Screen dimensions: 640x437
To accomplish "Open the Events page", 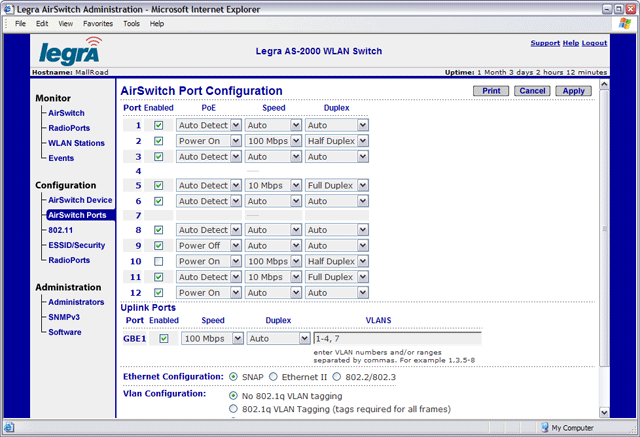I will click(x=61, y=158).
